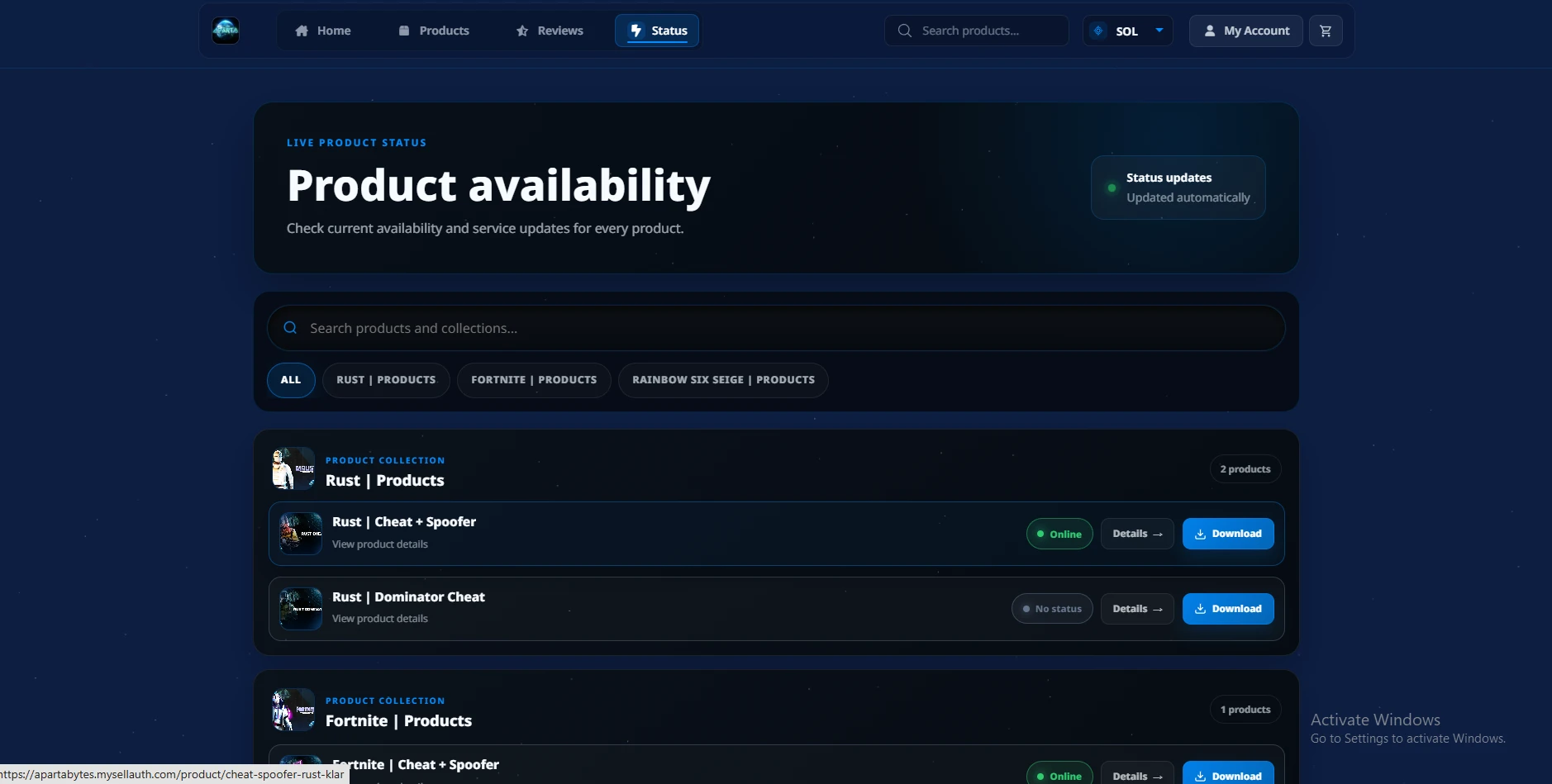Open the Reviews page
Image resolution: width=1552 pixels, height=784 pixels.
tap(550, 31)
